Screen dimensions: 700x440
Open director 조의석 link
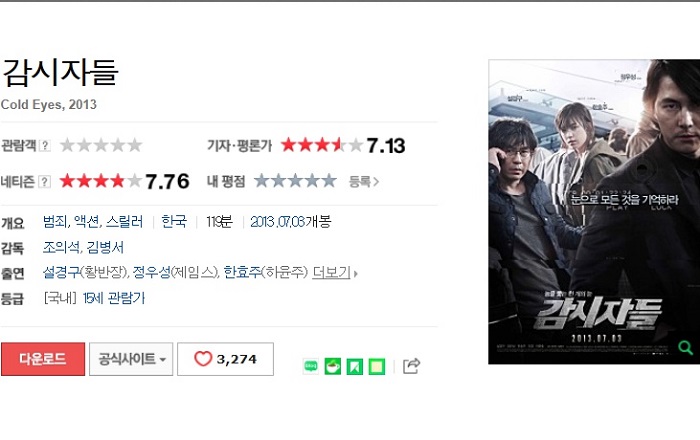coord(61,247)
